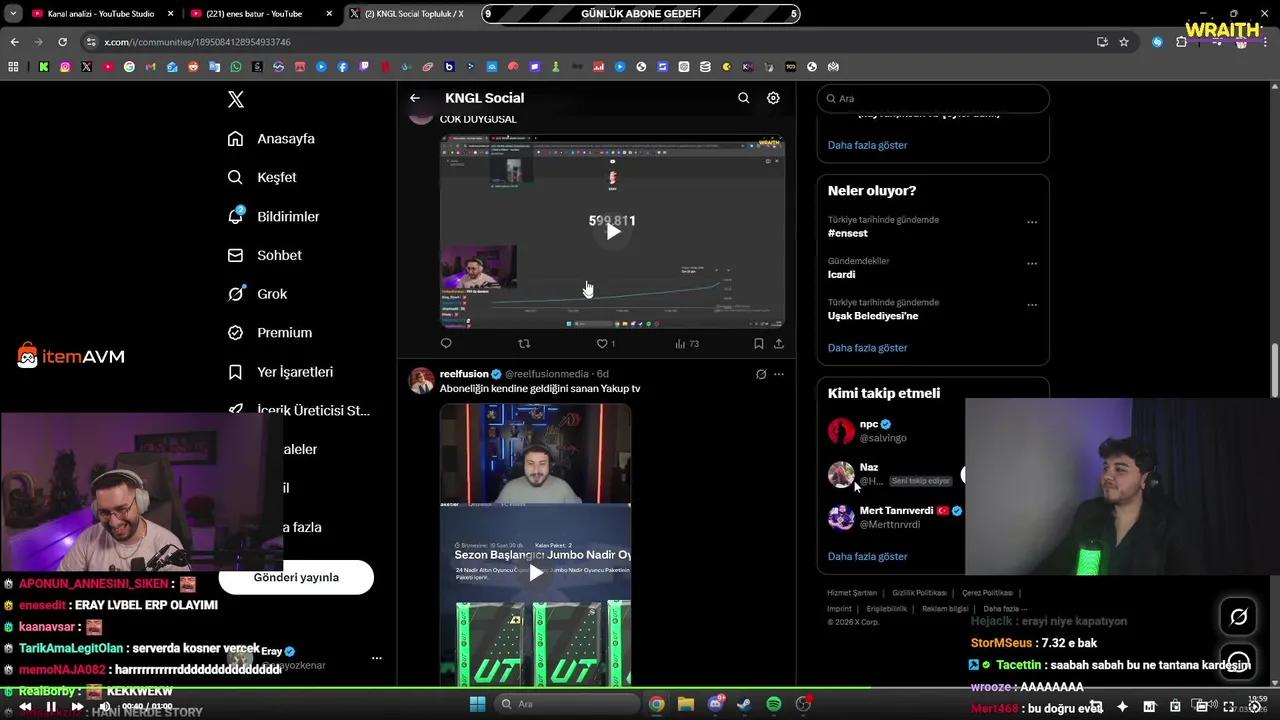The width and height of the screenshot is (1280, 720).
Task: Select the KNGL Social Topluluk X tab
Action: pos(409,14)
